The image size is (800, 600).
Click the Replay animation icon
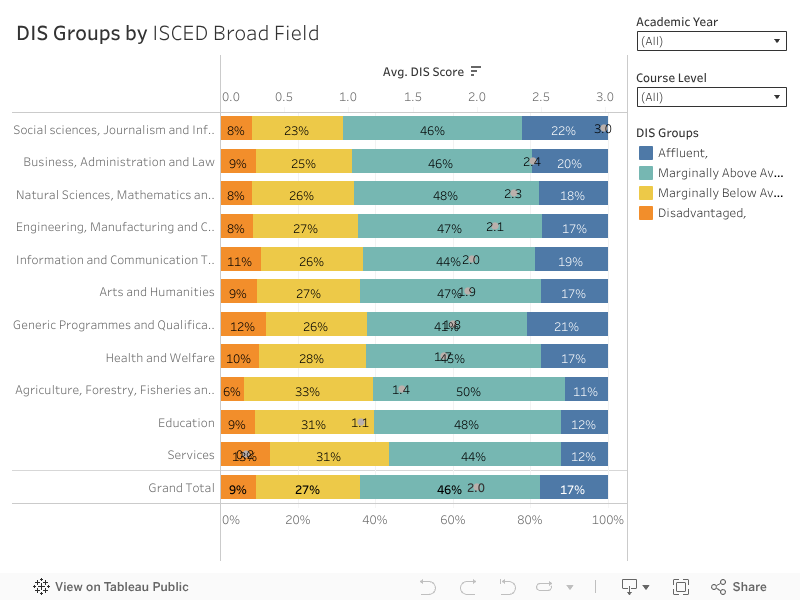(x=546, y=587)
